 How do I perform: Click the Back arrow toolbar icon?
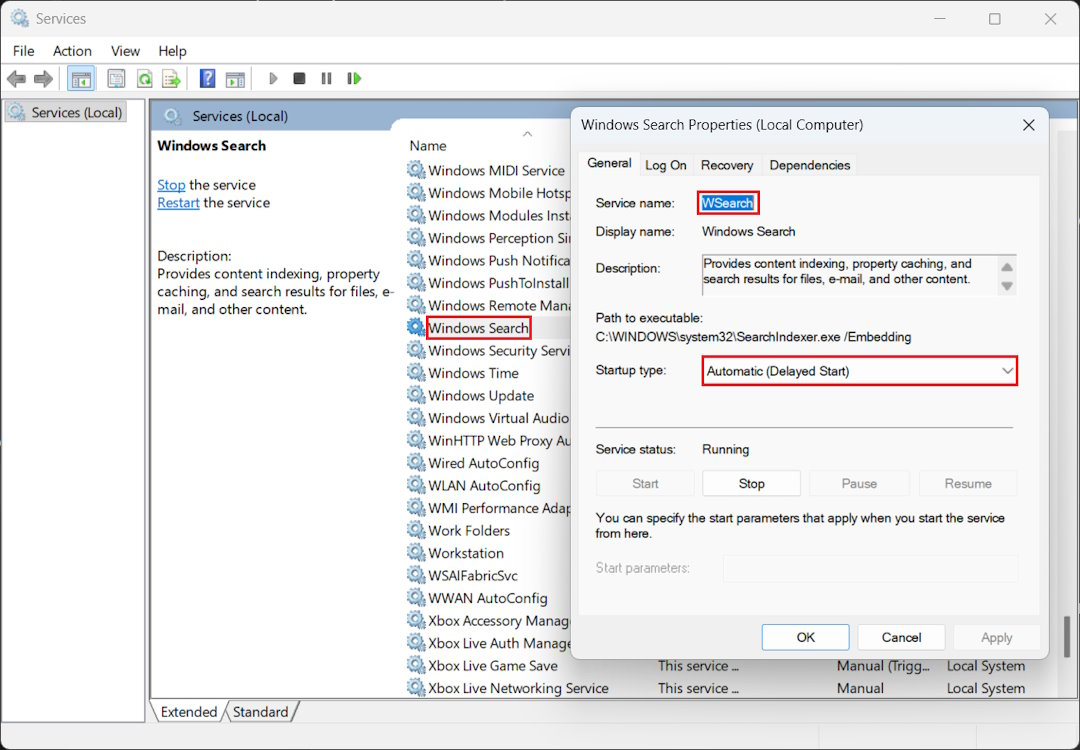pos(16,79)
